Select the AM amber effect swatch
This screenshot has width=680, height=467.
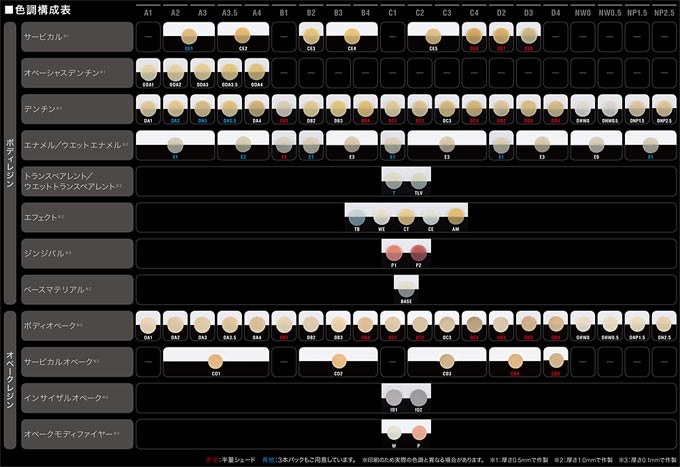coord(456,217)
